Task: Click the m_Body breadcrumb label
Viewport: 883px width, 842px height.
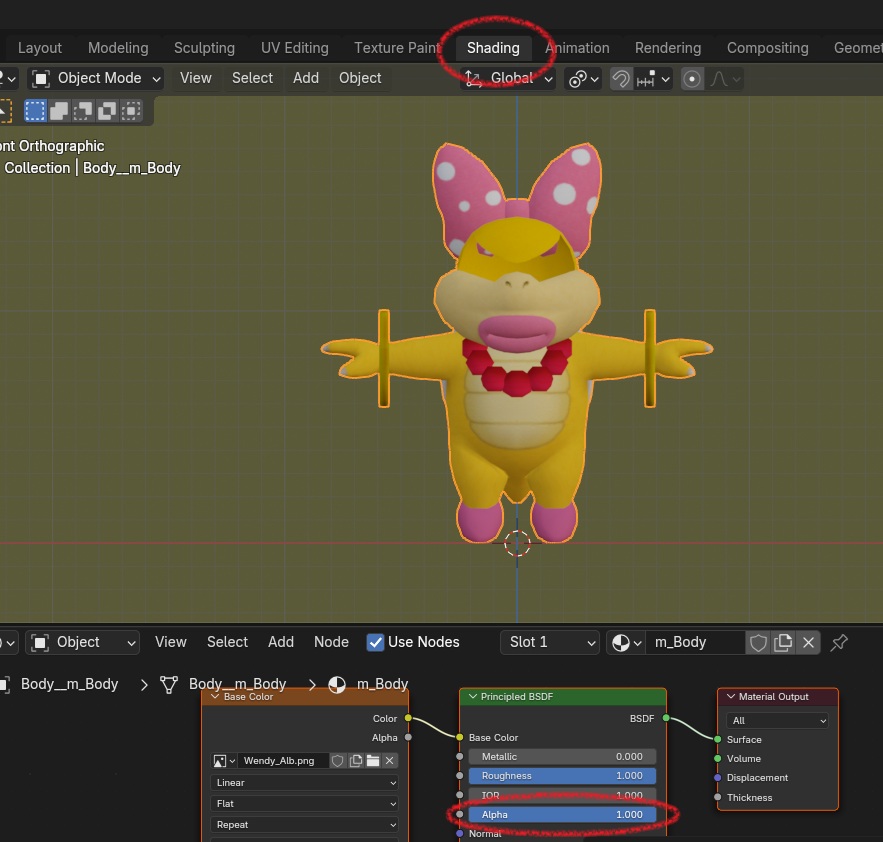Action: pos(382,684)
